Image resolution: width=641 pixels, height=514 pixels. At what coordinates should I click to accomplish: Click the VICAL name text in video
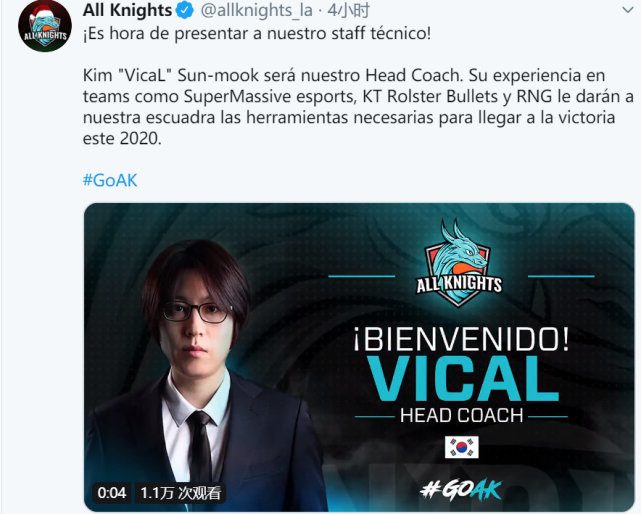tap(463, 379)
